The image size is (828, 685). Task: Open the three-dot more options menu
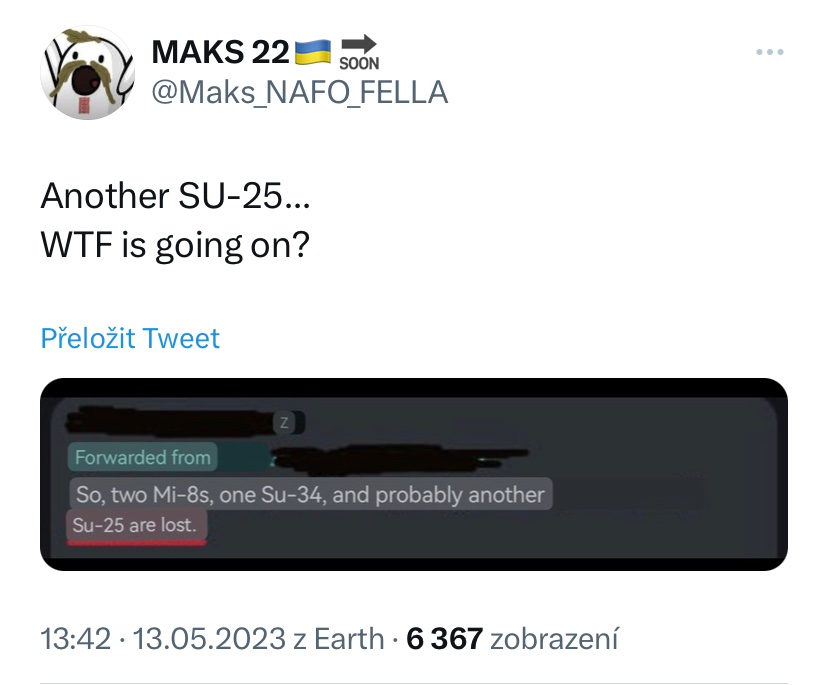(x=769, y=52)
